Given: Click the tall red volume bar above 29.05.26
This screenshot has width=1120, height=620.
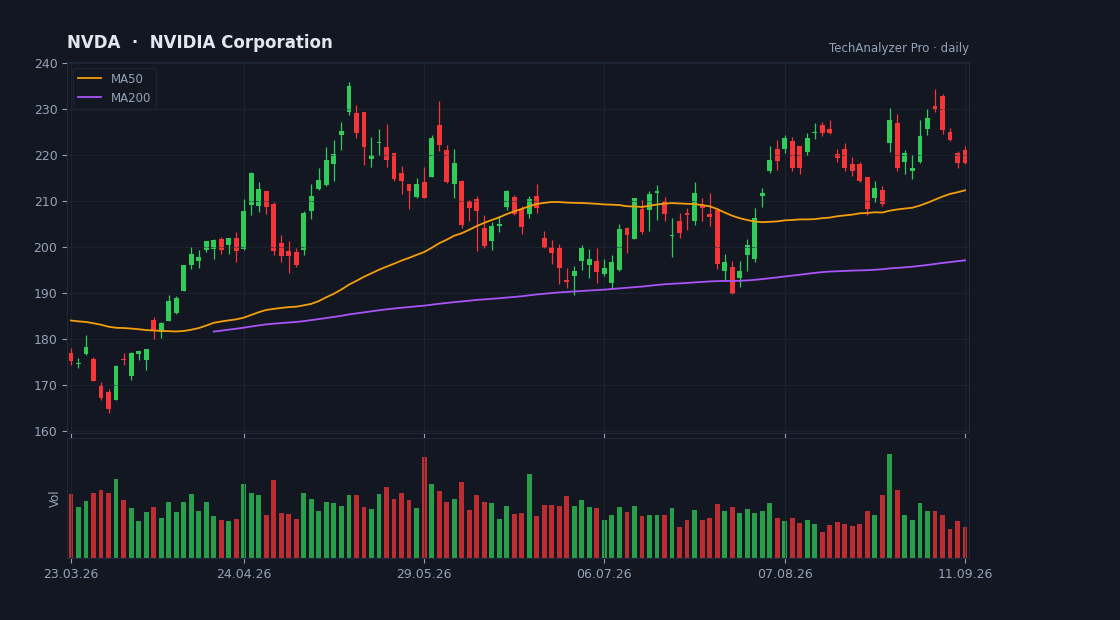Looking at the screenshot, I should coord(424,507).
